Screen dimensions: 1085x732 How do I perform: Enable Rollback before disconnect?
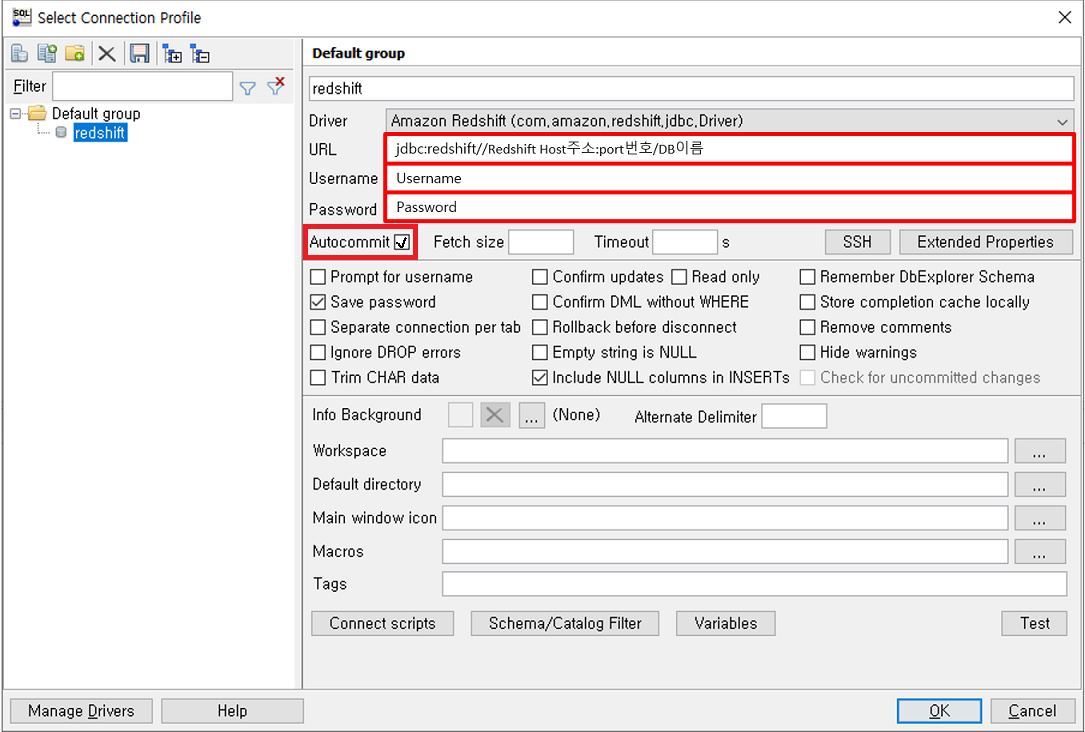tap(540, 327)
